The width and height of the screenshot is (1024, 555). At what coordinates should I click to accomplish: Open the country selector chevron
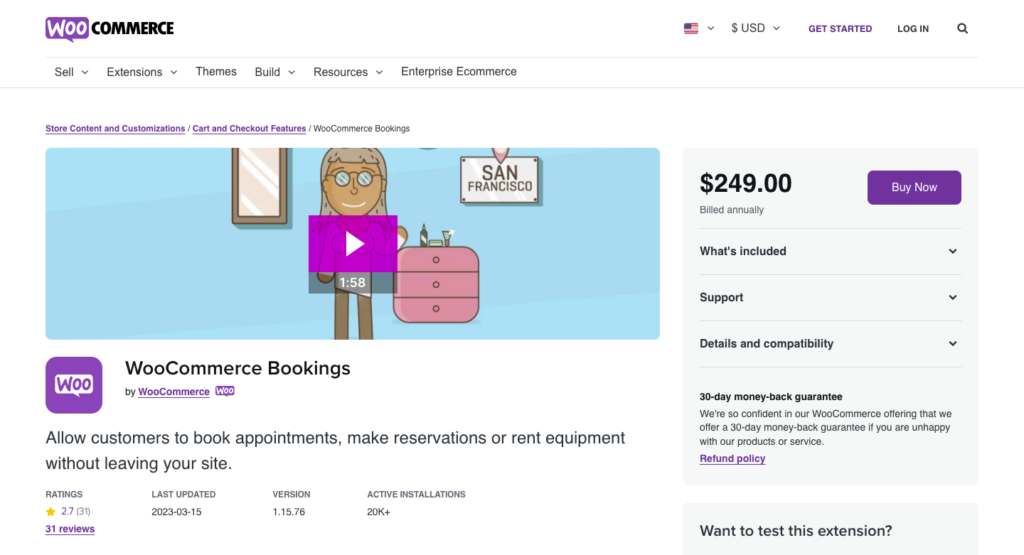pos(711,28)
